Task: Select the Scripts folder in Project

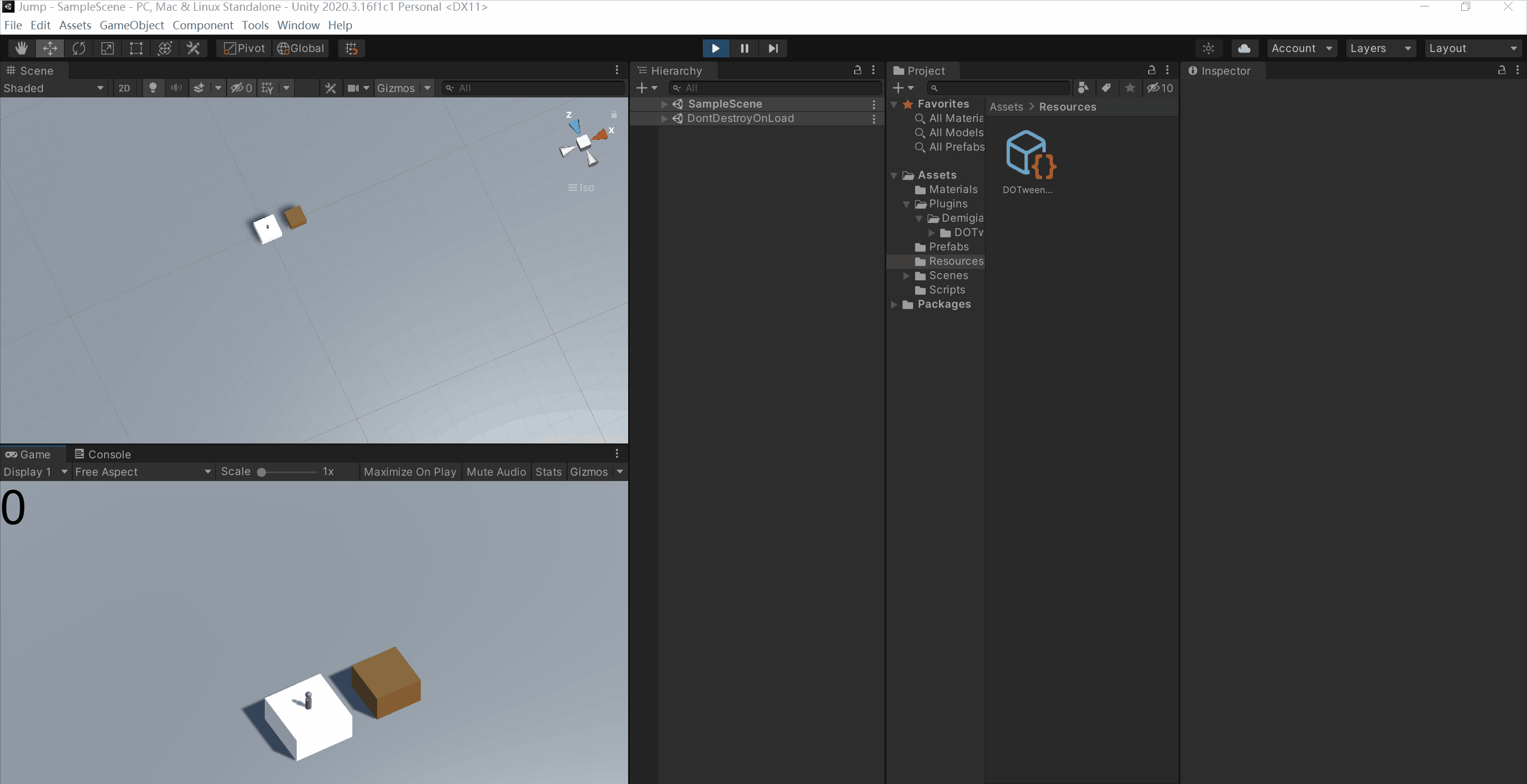Action: point(947,290)
